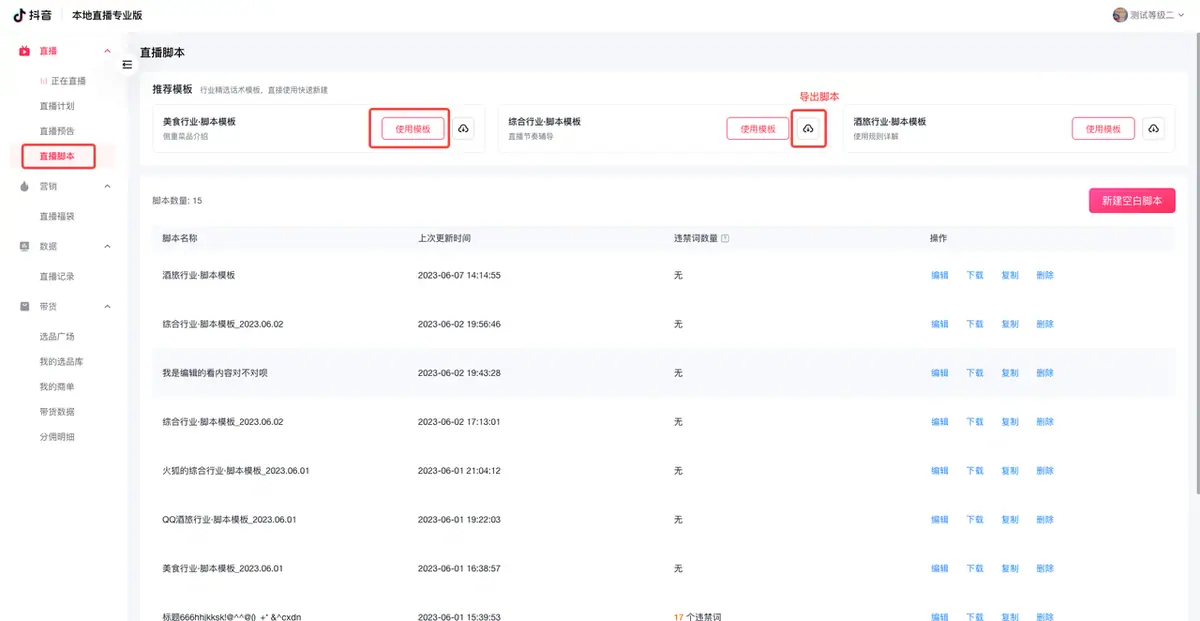Click the timestamp 2023-06-01 21:04:12
This screenshot has width=1200, height=621.
pos(459,471)
